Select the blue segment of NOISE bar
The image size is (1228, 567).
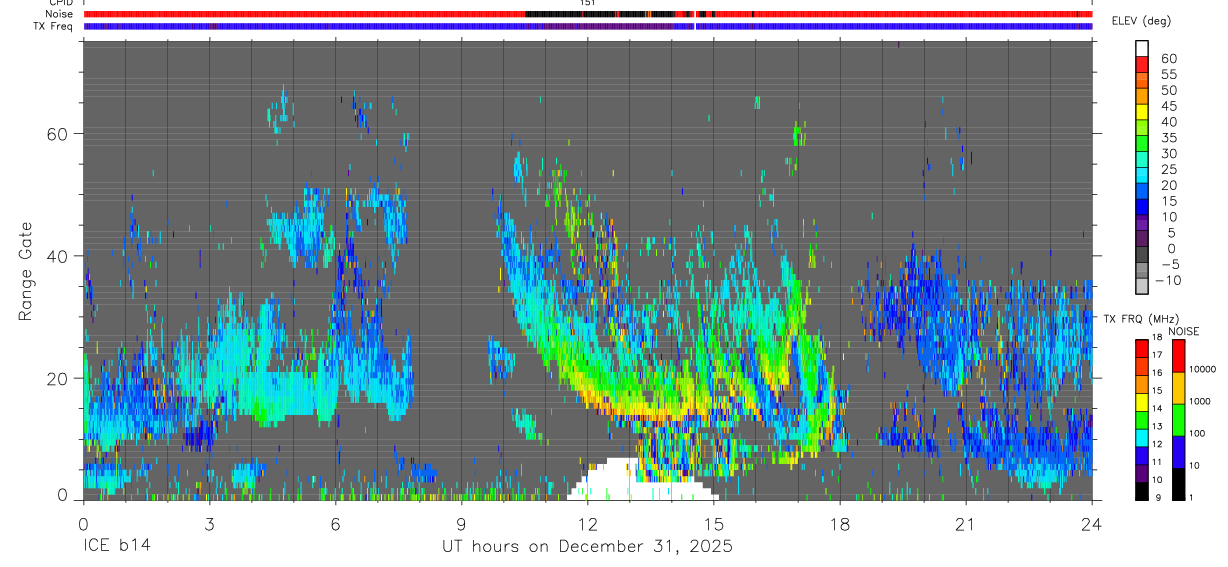pyautogui.click(x=1178, y=452)
